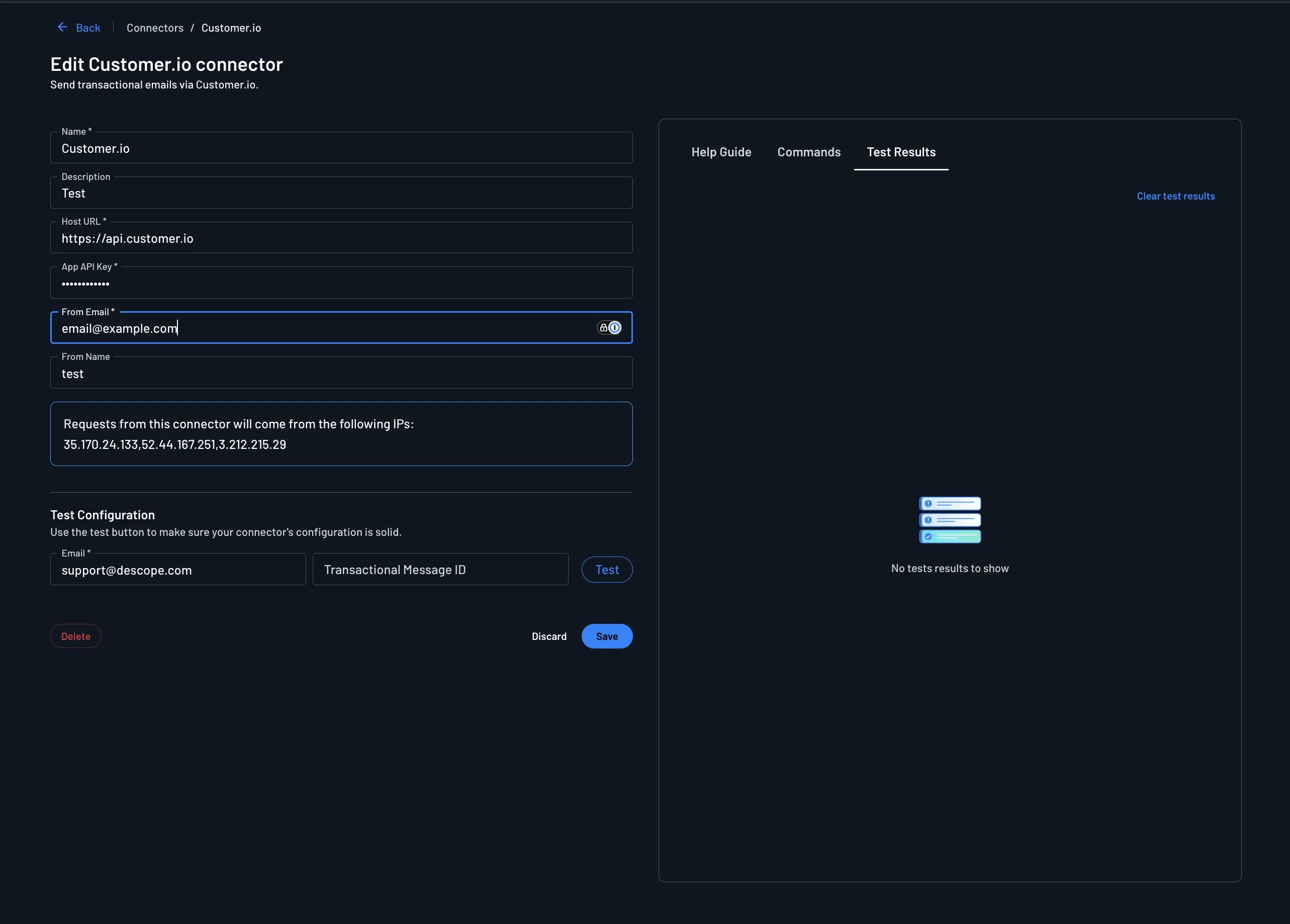The height and width of the screenshot is (924, 1290).
Task: Click the Description field
Action: (x=341, y=193)
